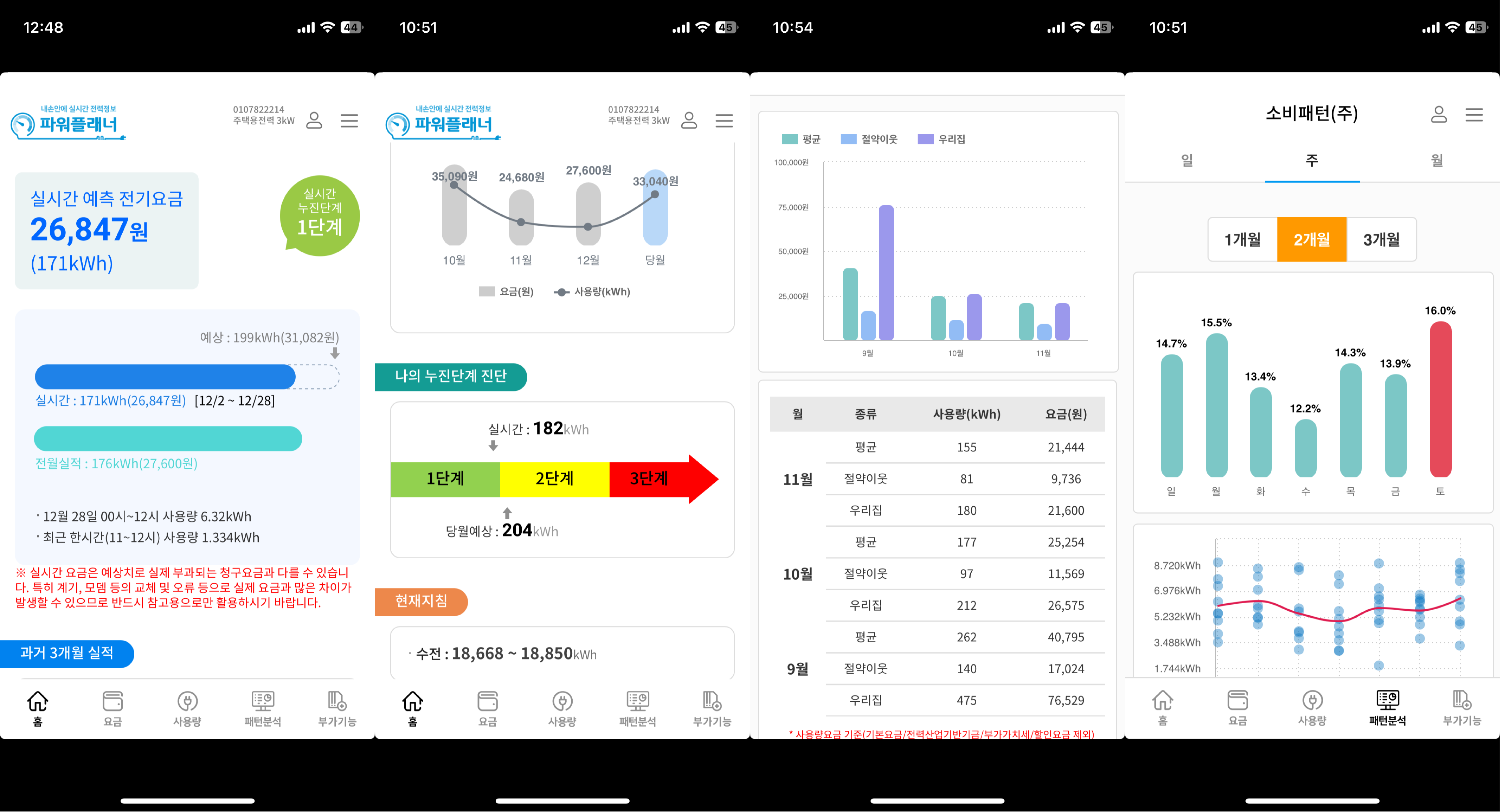
Task: Open hamburger menu in 소비패턴(주) screen
Action: 1474,115
